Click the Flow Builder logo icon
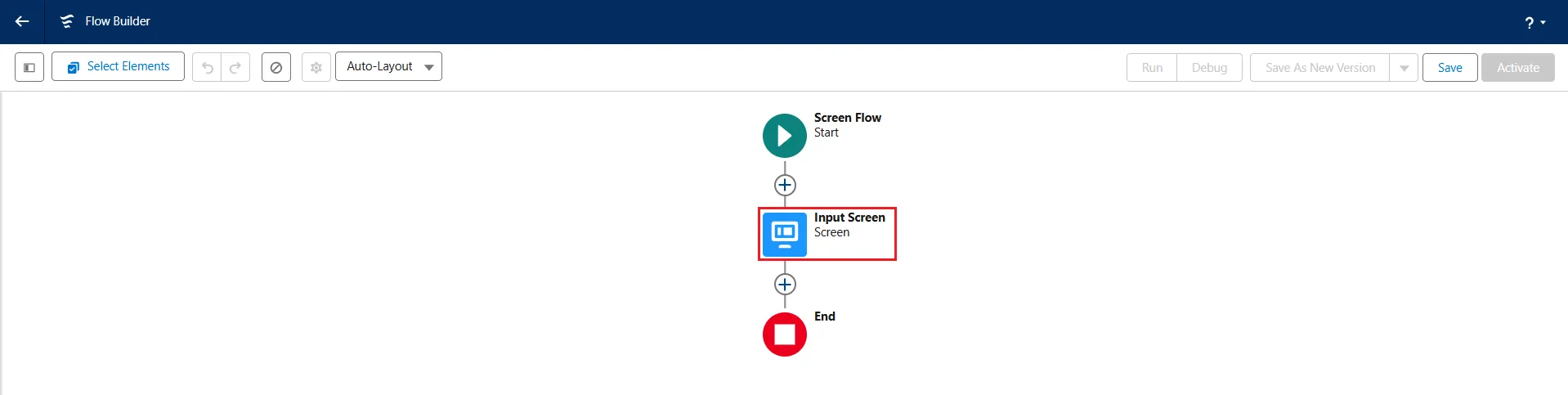Screen dimensions: 1568x395 pyautogui.click(x=67, y=21)
